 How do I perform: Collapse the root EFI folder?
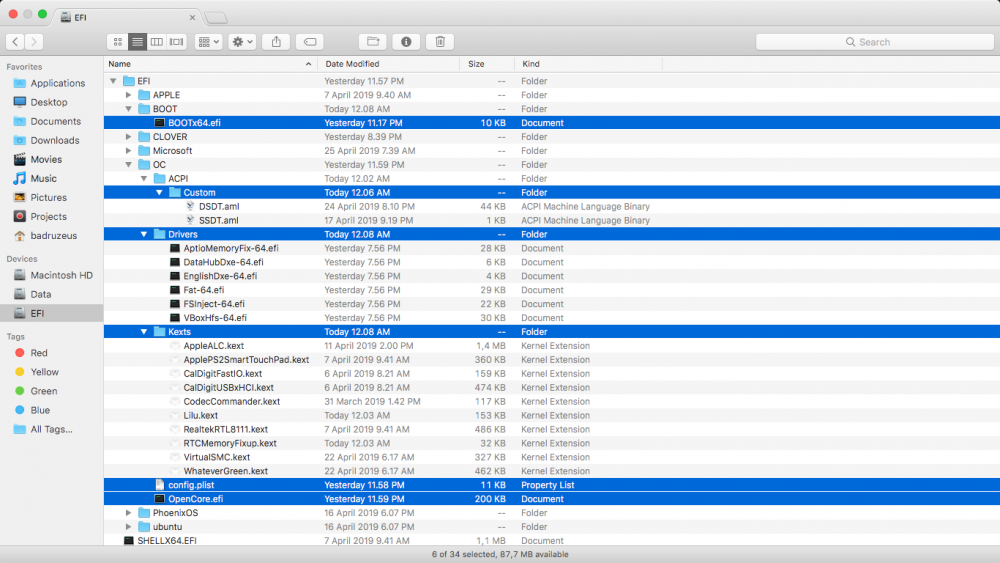tap(113, 81)
